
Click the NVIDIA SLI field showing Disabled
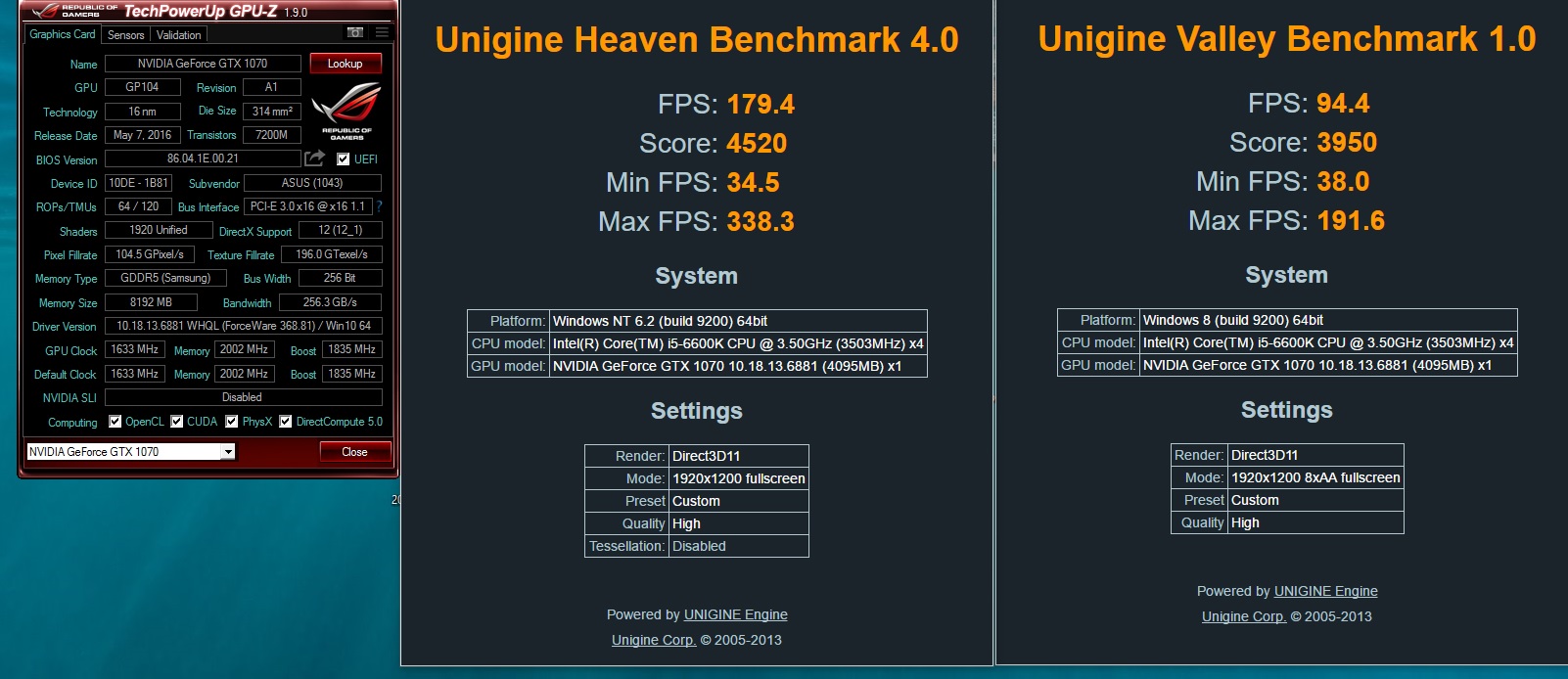[x=244, y=397]
